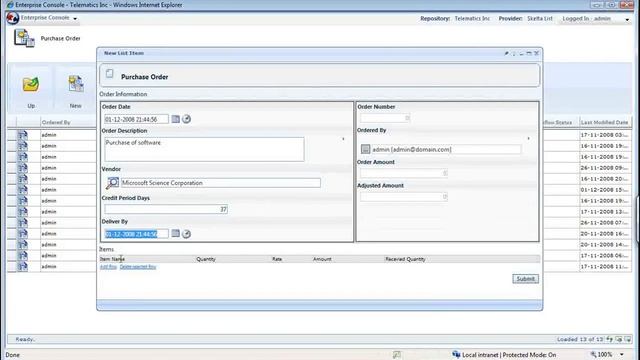Image resolution: width=640 pixels, height=360 pixels.
Task: Click the Loaded 13 of 13 status text
Action: tap(580, 339)
